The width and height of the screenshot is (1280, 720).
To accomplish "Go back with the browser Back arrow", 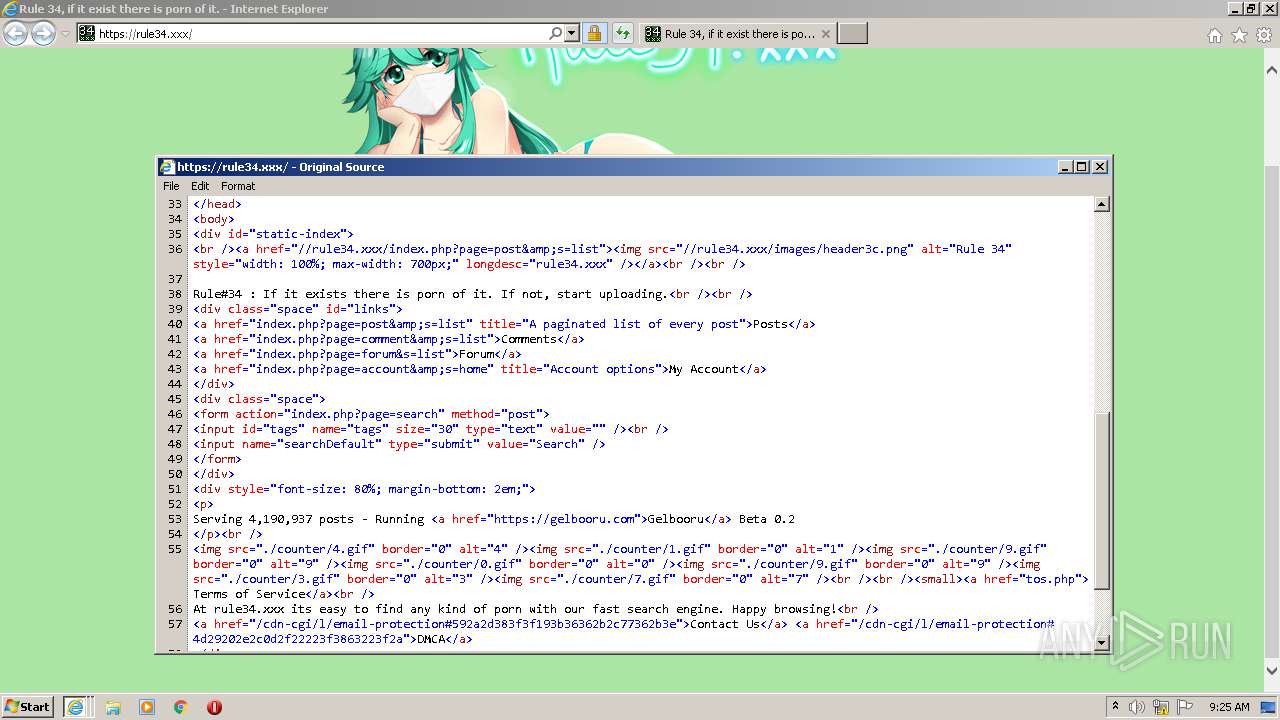I will tap(15, 34).
